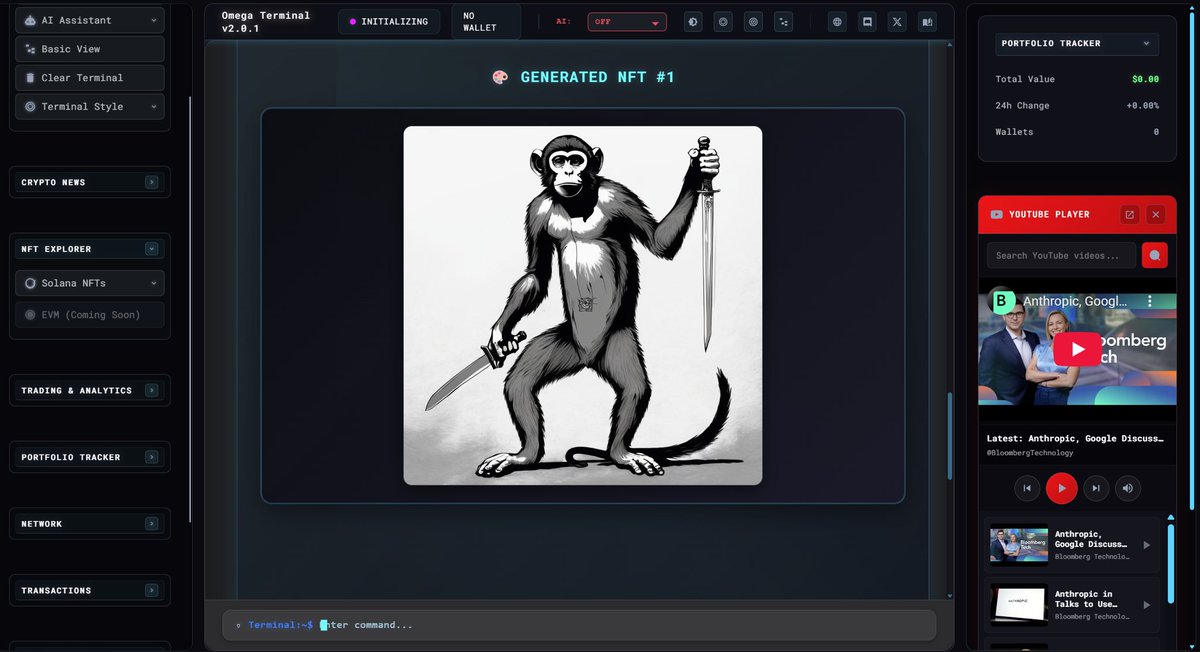Expand the TRANSACTIONS section
1200x652 pixels.
pos(90,590)
